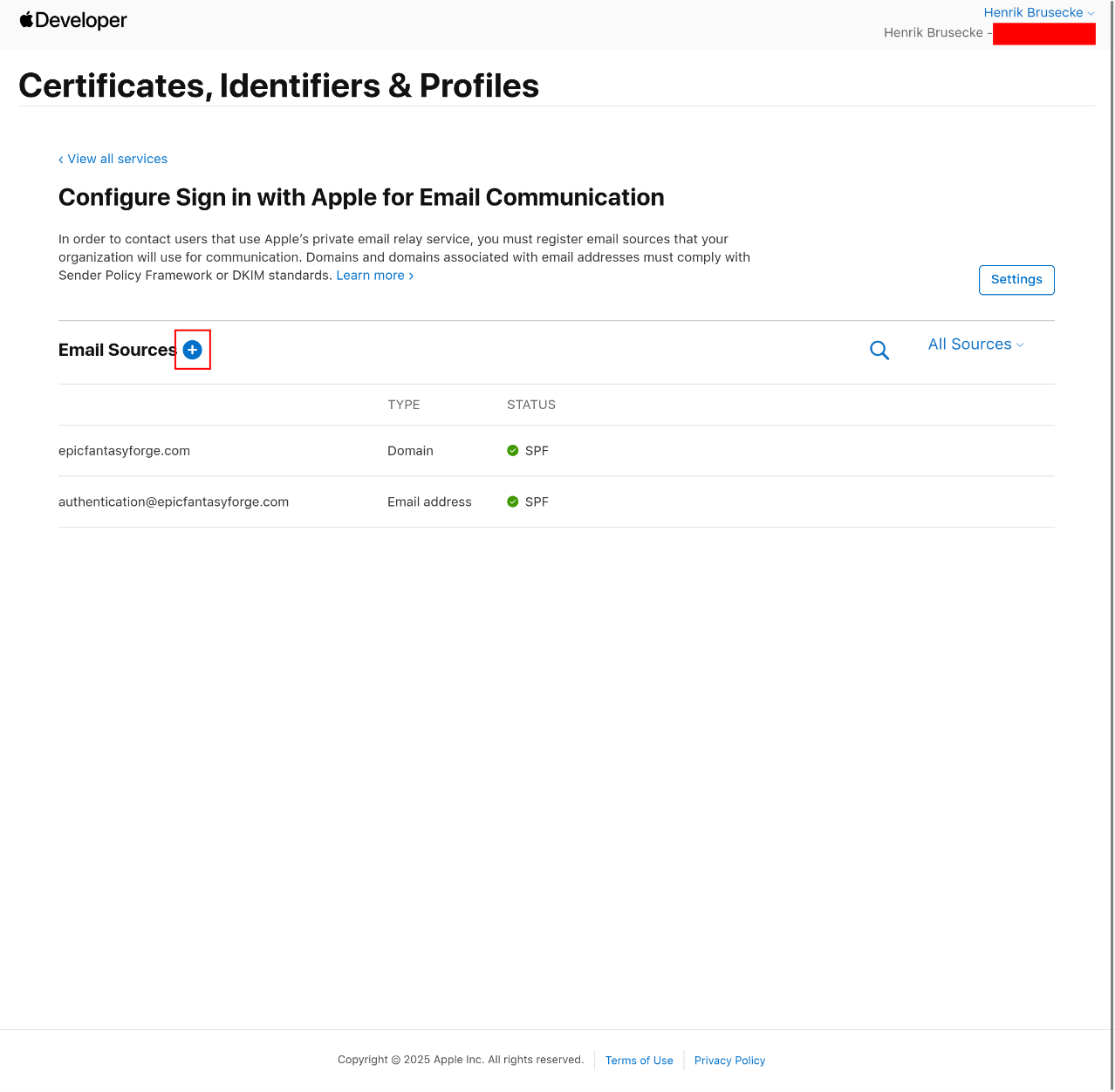The height and width of the screenshot is (1092, 1115).
Task: Click the STATUS column header
Action: pos(531,405)
